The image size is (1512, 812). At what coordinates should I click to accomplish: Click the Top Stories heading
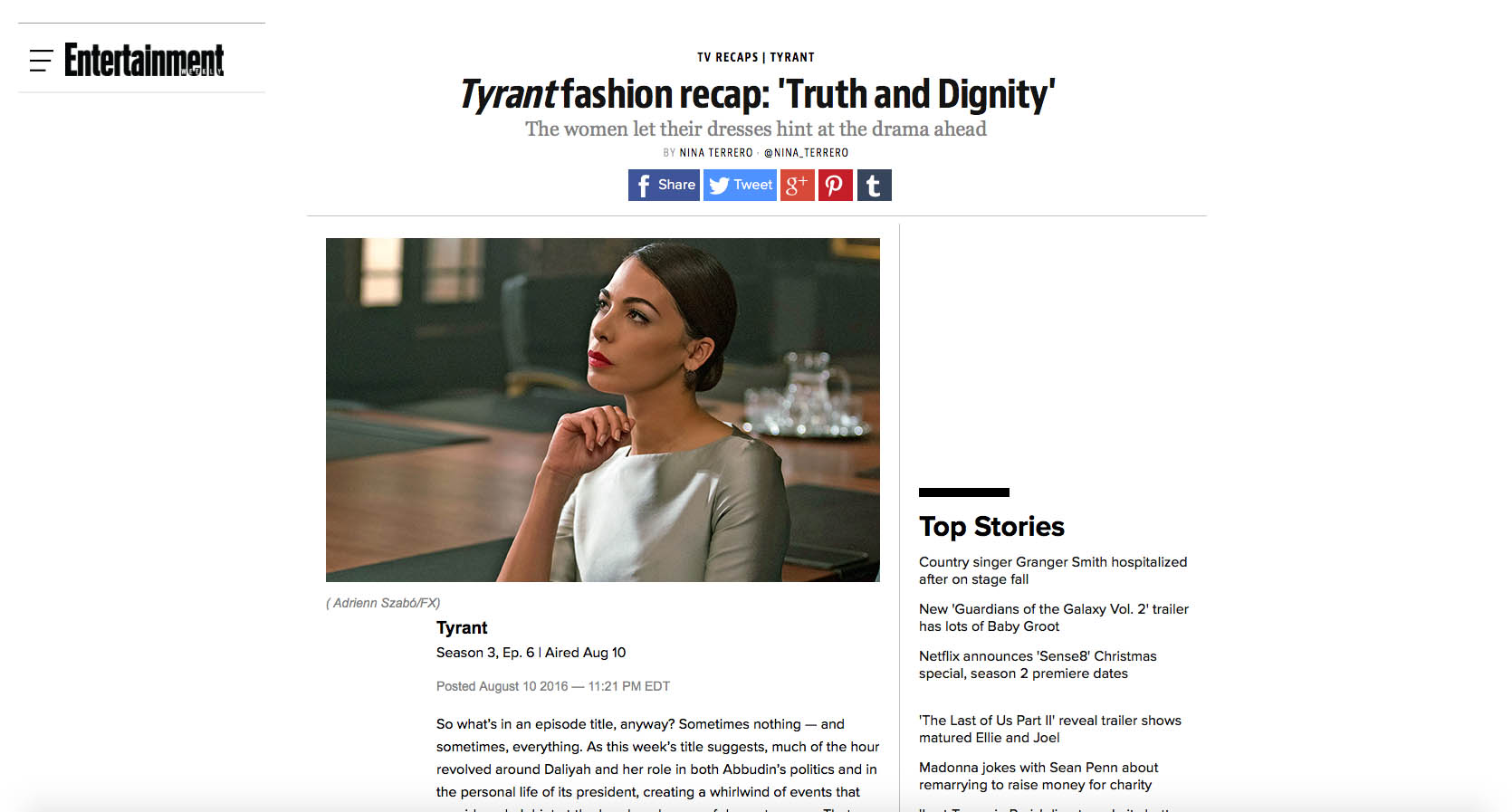coord(991,526)
